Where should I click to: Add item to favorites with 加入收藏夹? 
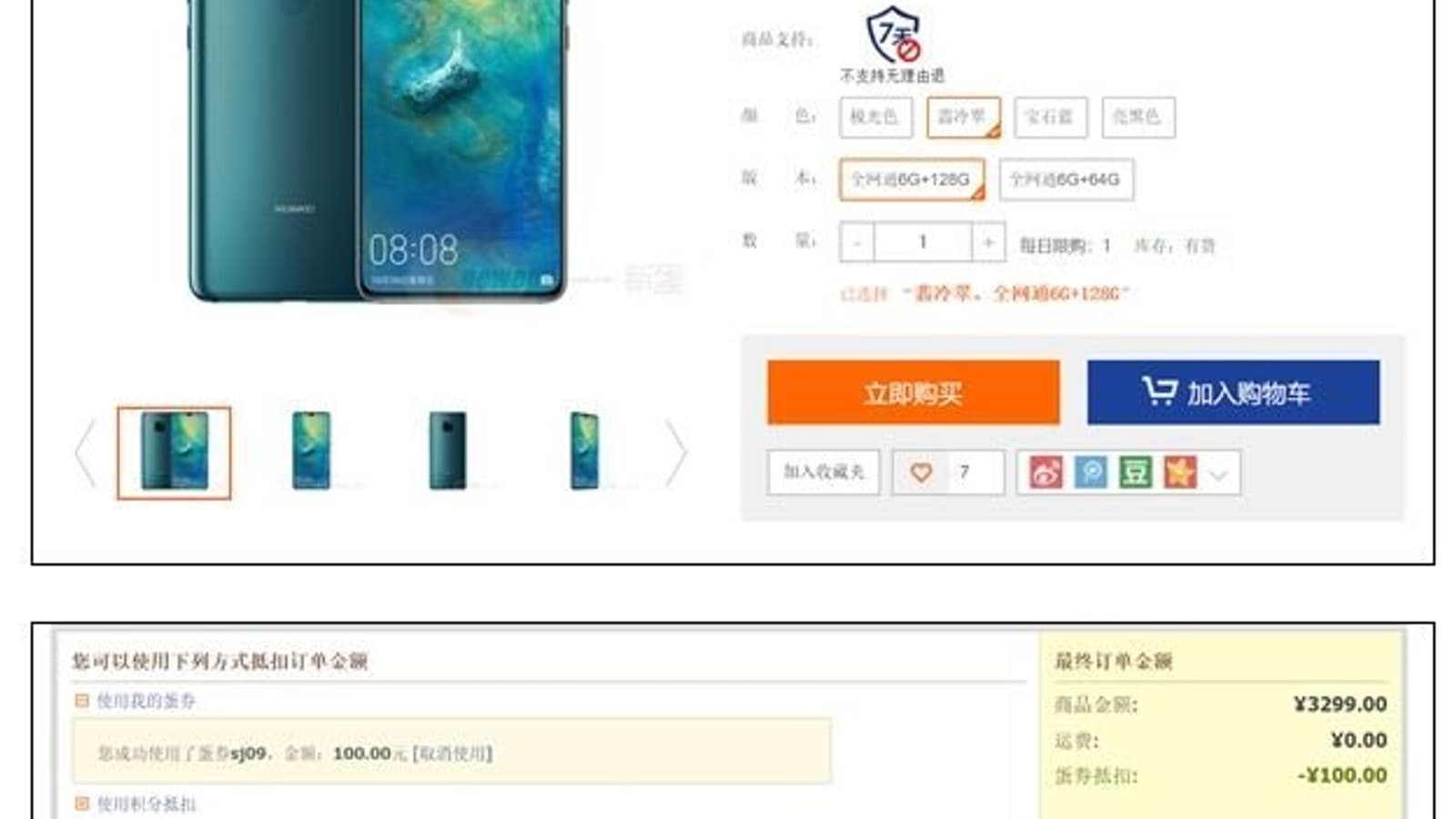(x=824, y=472)
